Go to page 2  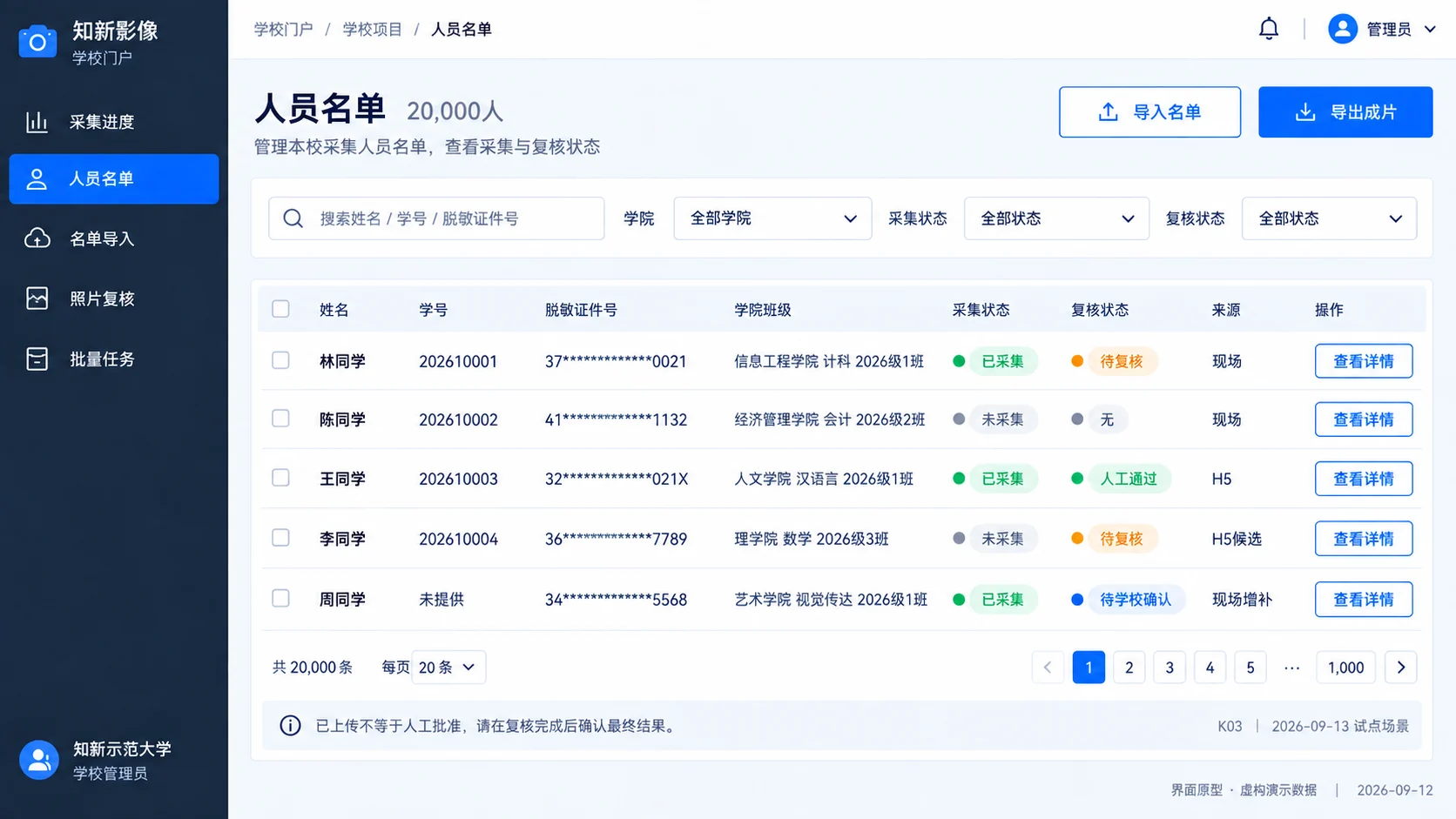point(1129,668)
